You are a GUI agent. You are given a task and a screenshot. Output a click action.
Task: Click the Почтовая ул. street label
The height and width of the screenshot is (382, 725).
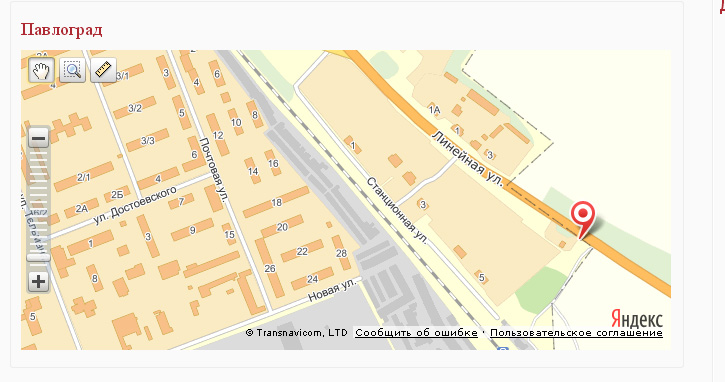(214, 170)
